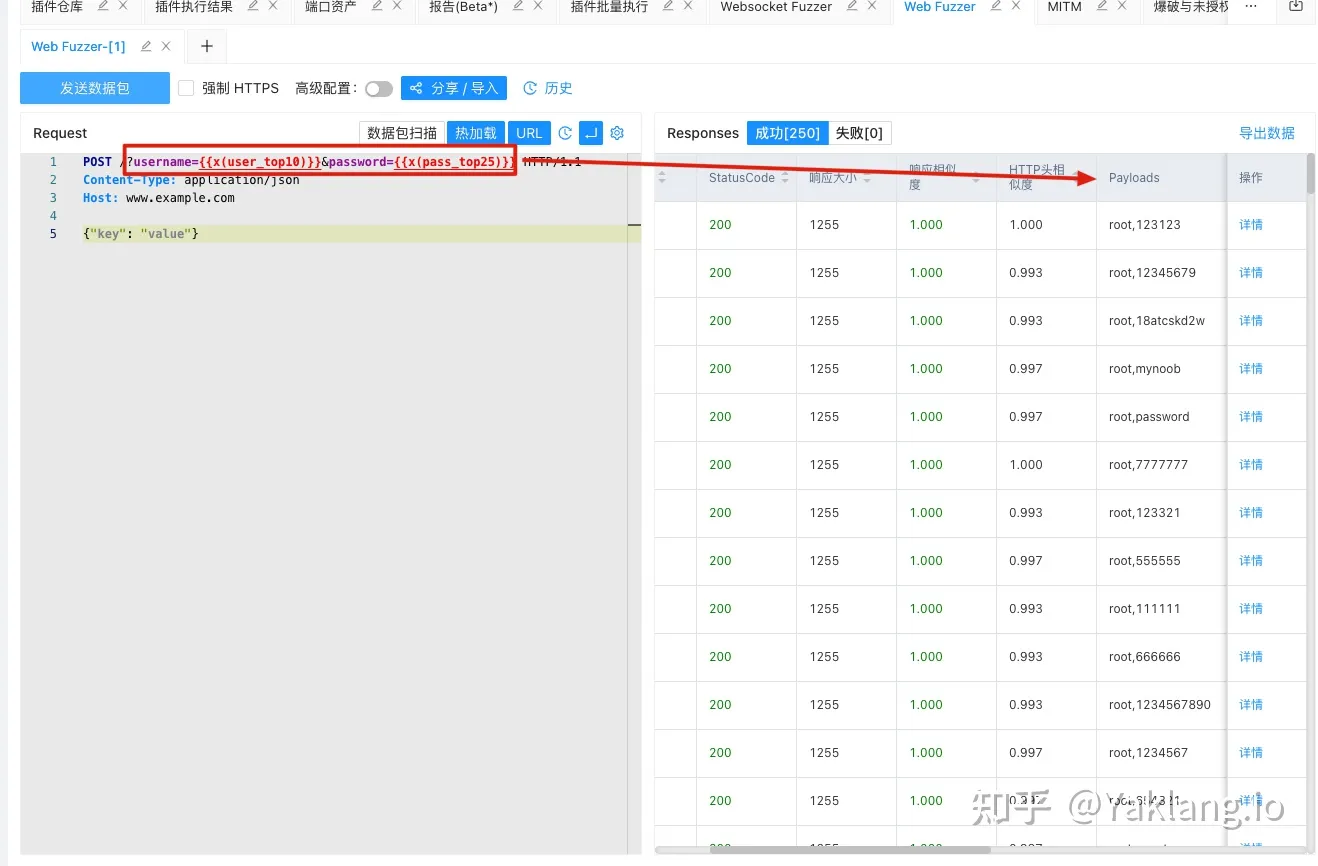Sort by the StatusCode column arrows
Viewport: 1318px width, 866px height.
click(x=785, y=177)
